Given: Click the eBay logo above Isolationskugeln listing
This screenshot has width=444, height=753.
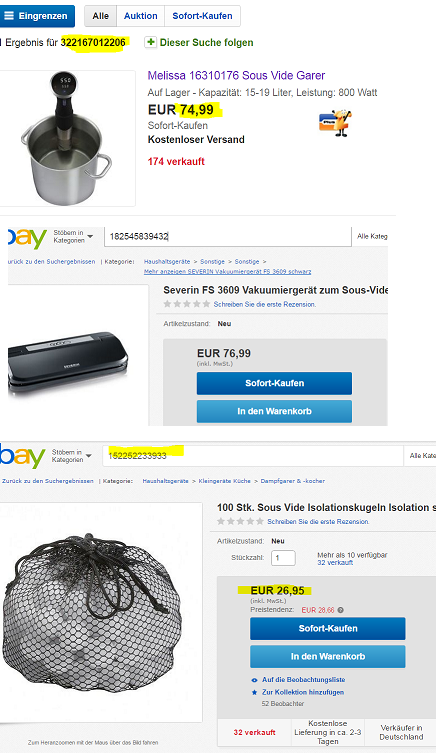Looking at the screenshot, I should pos(23,455).
